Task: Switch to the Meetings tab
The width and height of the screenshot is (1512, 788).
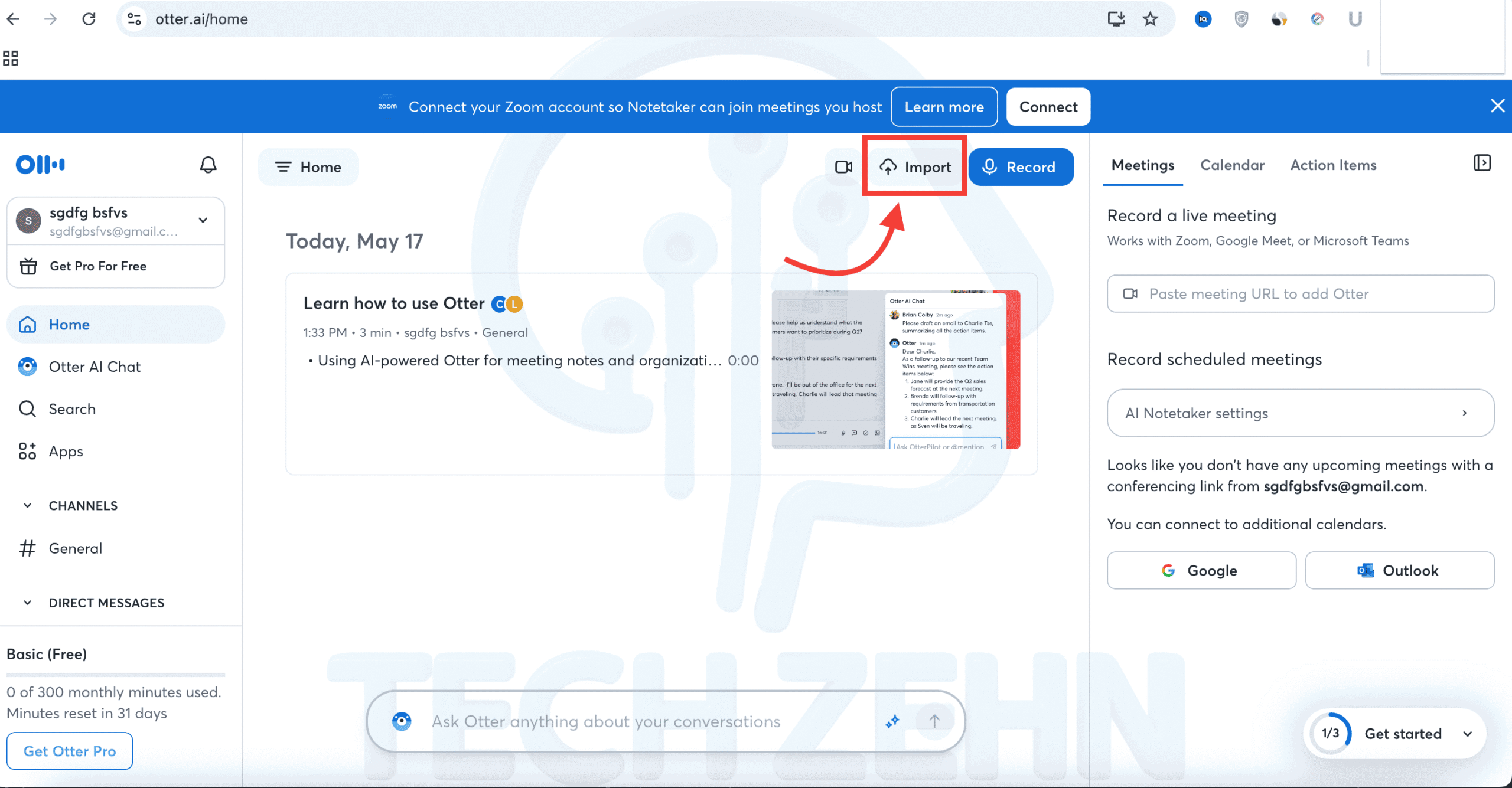Action: coord(1142,165)
